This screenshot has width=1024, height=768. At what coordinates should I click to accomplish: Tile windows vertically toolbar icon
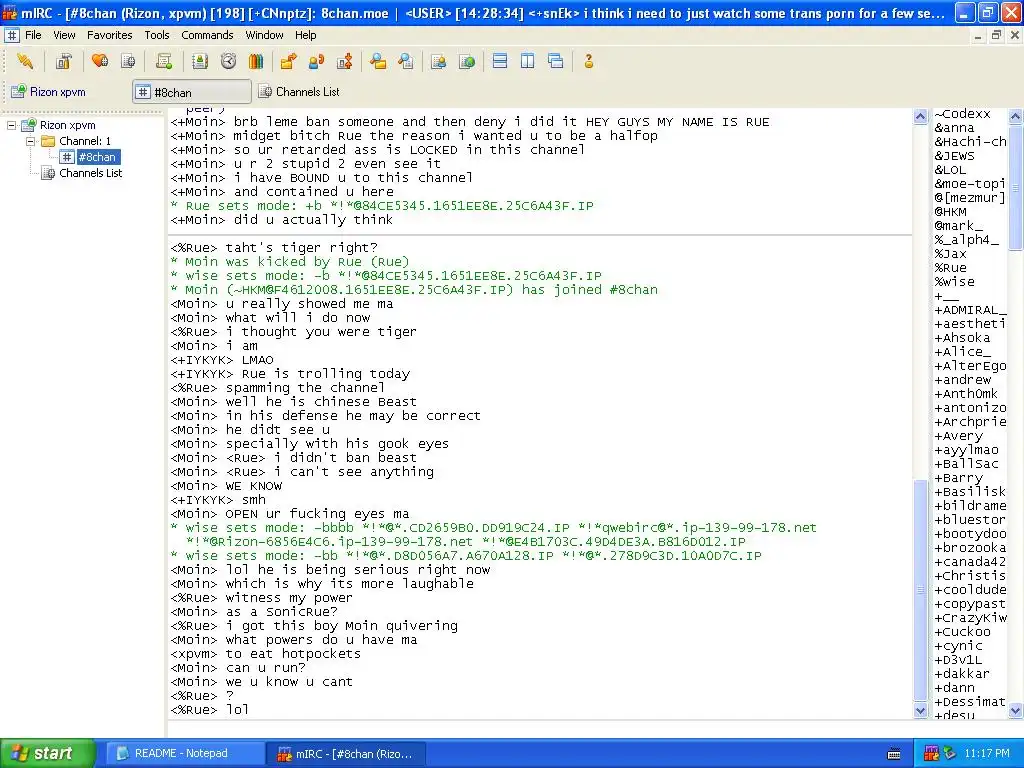tap(528, 61)
